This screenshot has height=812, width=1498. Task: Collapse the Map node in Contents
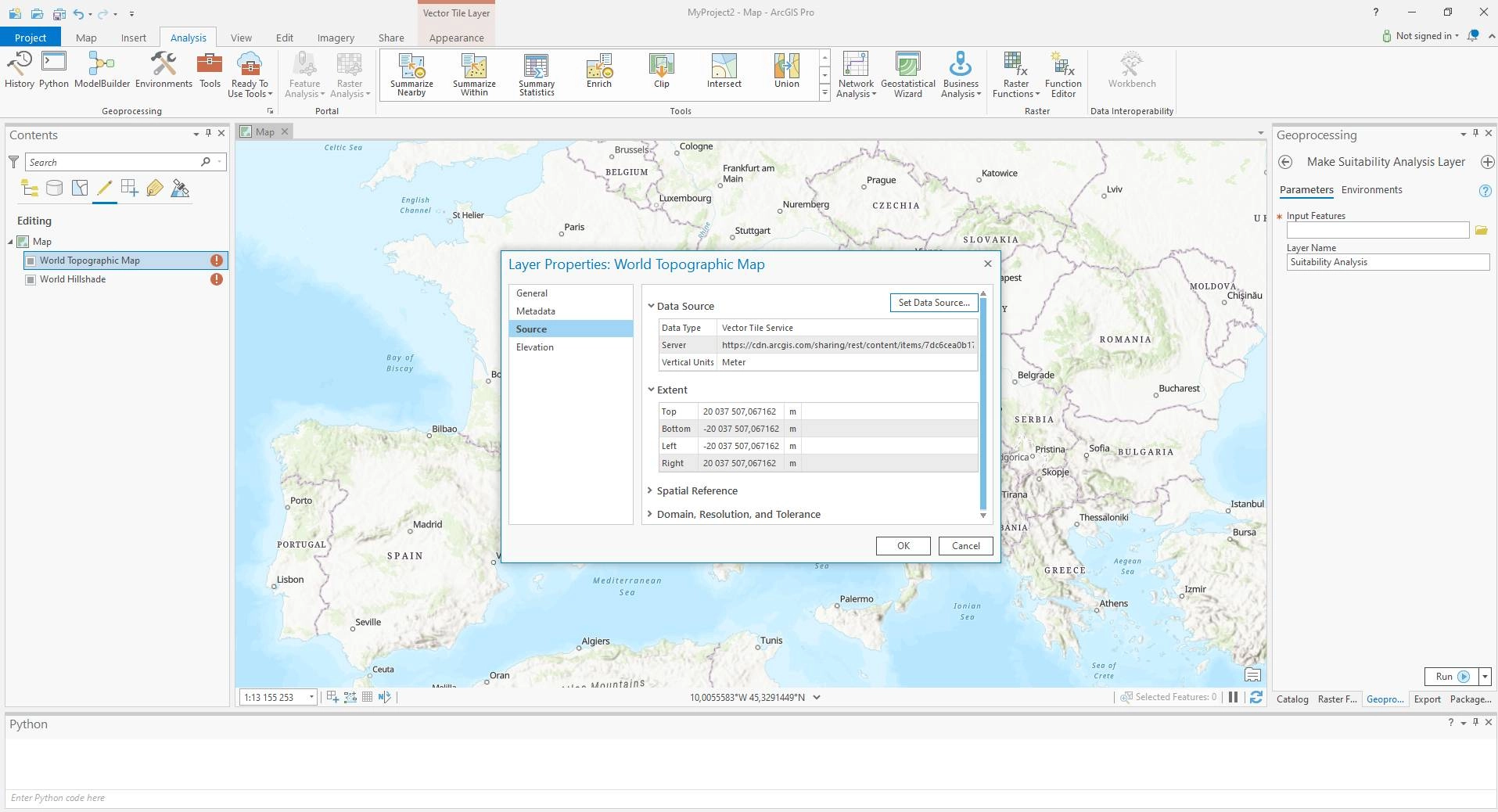[11, 242]
